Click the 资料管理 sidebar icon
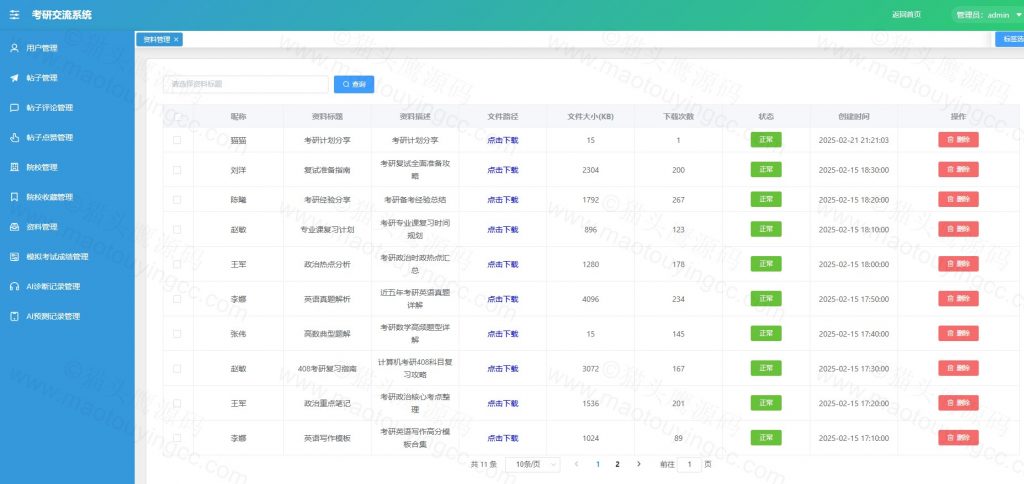This screenshot has height=484, width=1024. pos(14,227)
